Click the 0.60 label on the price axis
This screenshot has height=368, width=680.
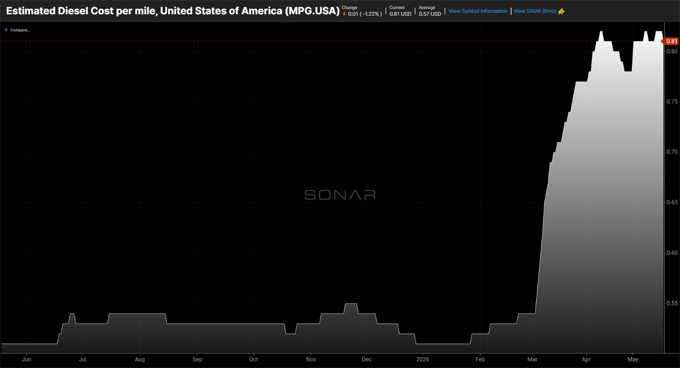(672, 253)
